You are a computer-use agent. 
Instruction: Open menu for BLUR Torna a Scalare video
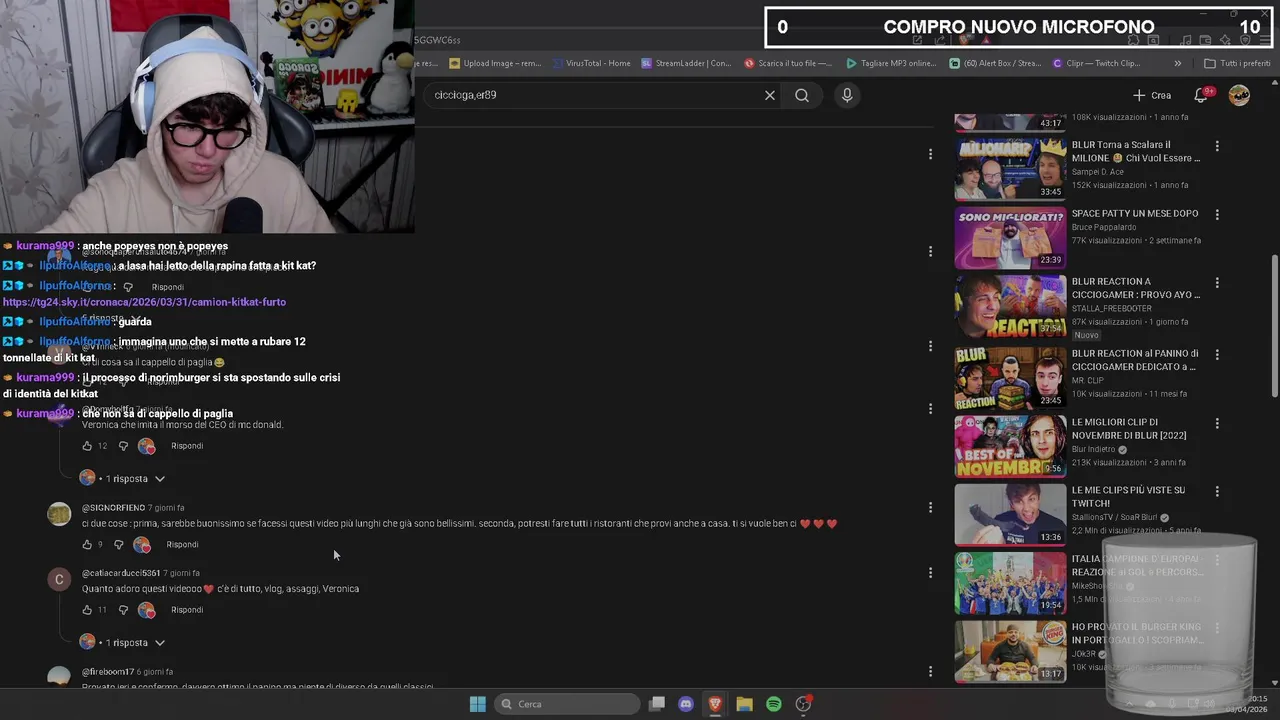pyautogui.click(x=1217, y=146)
